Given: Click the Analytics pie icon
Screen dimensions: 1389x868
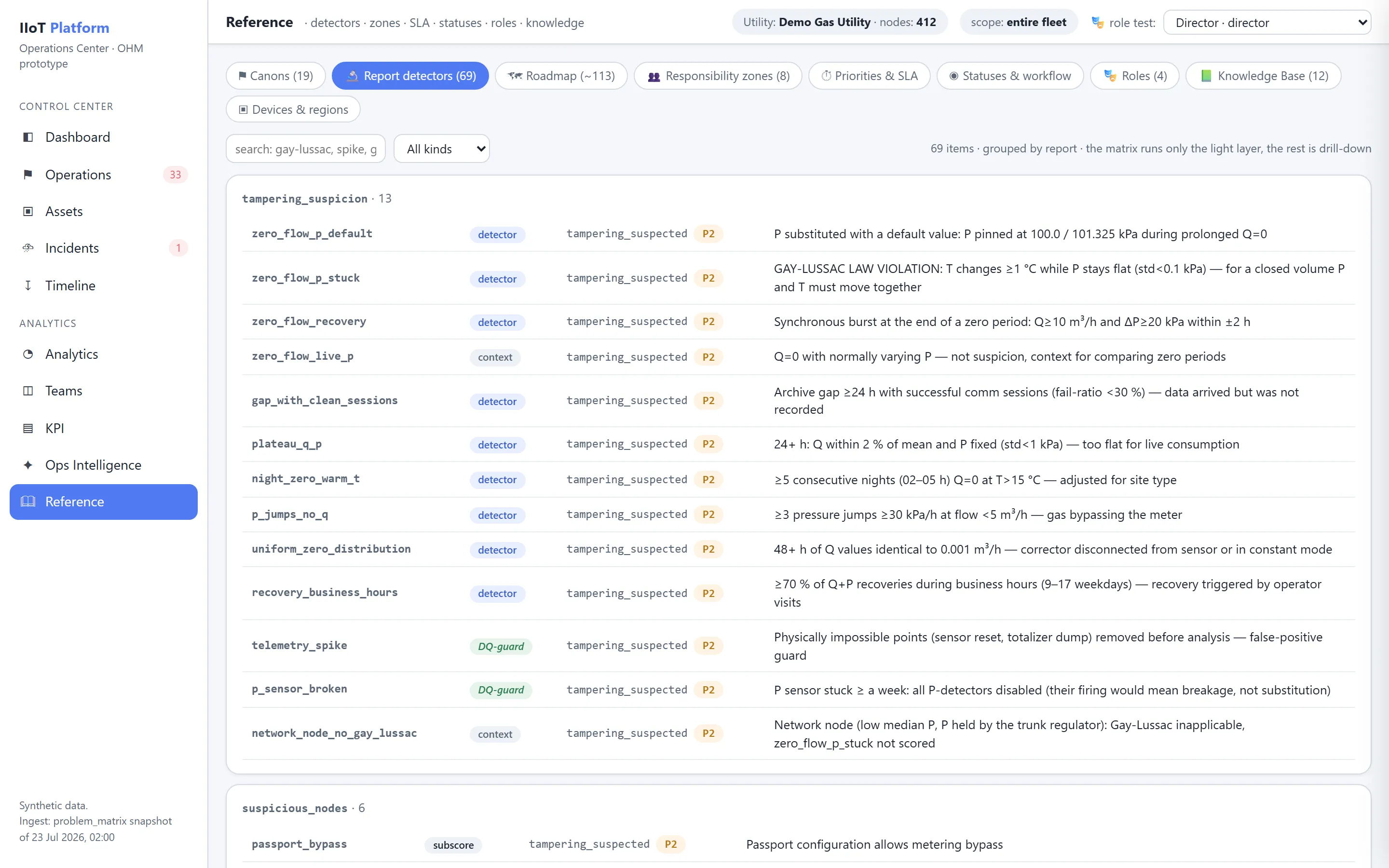Looking at the screenshot, I should (27, 354).
